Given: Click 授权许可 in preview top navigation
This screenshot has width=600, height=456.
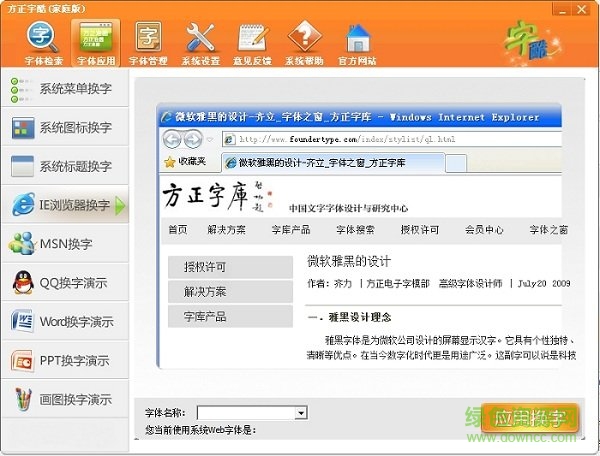Looking at the screenshot, I should [420, 230].
